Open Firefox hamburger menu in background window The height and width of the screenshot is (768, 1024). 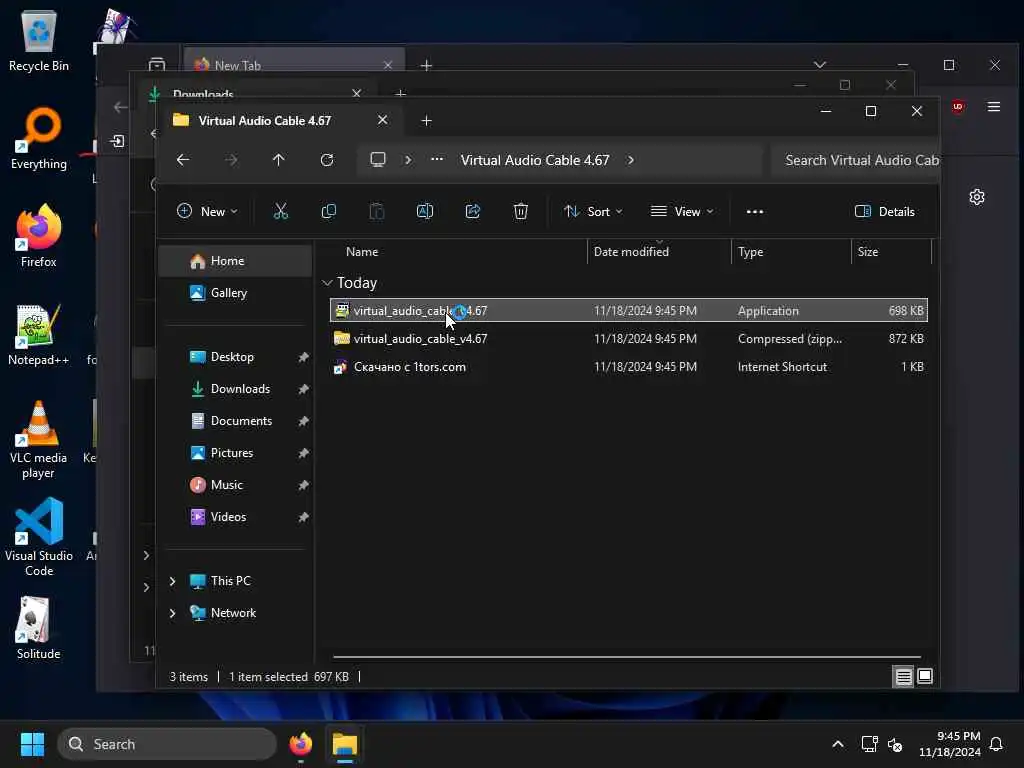(x=994, y=106)
